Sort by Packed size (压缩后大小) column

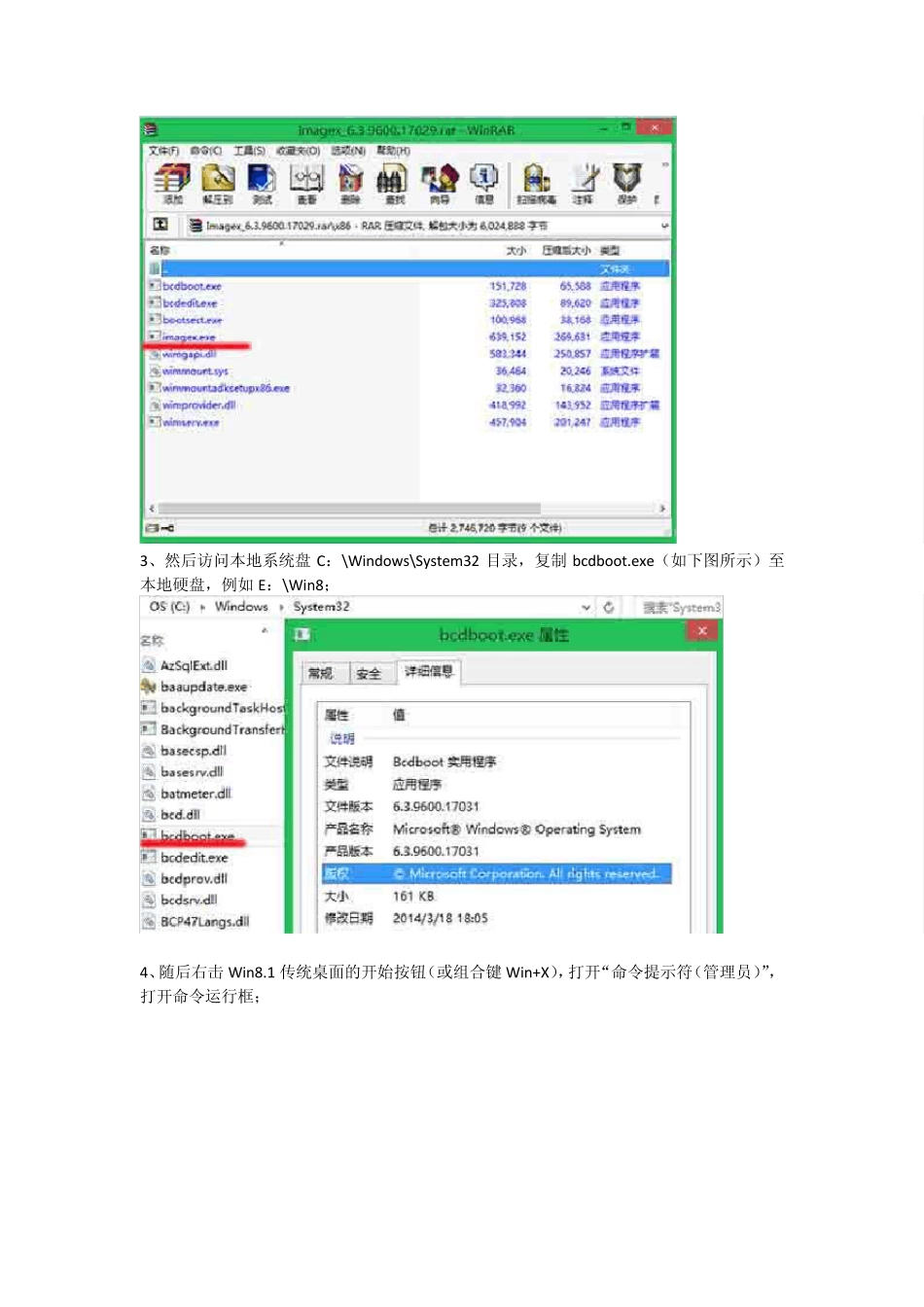(x=566, y=250)
